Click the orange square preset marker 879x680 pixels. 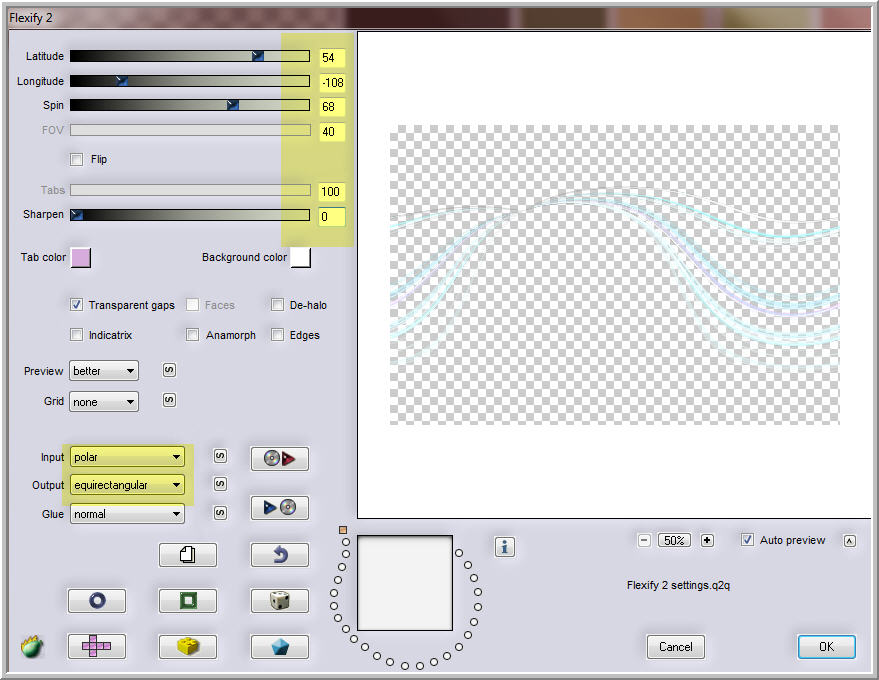343,530
